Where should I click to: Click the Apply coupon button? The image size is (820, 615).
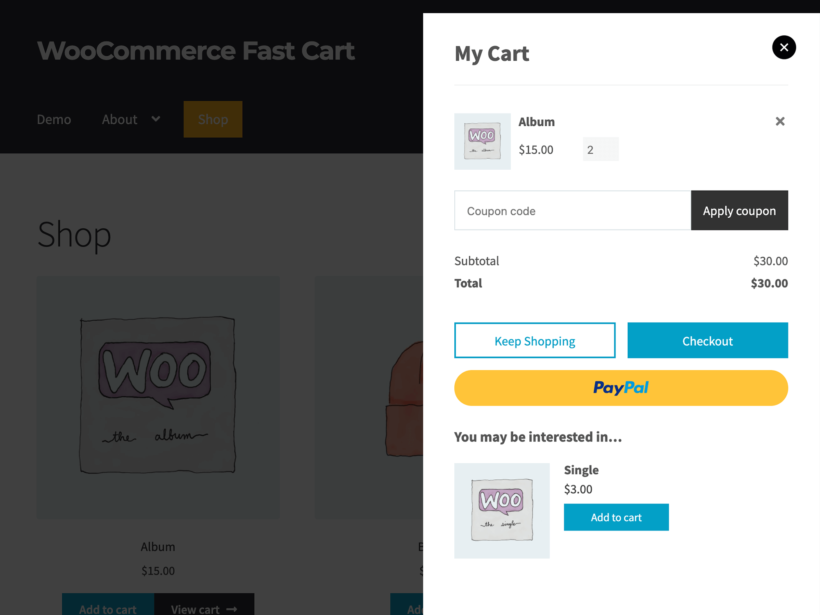pos(739,210)
